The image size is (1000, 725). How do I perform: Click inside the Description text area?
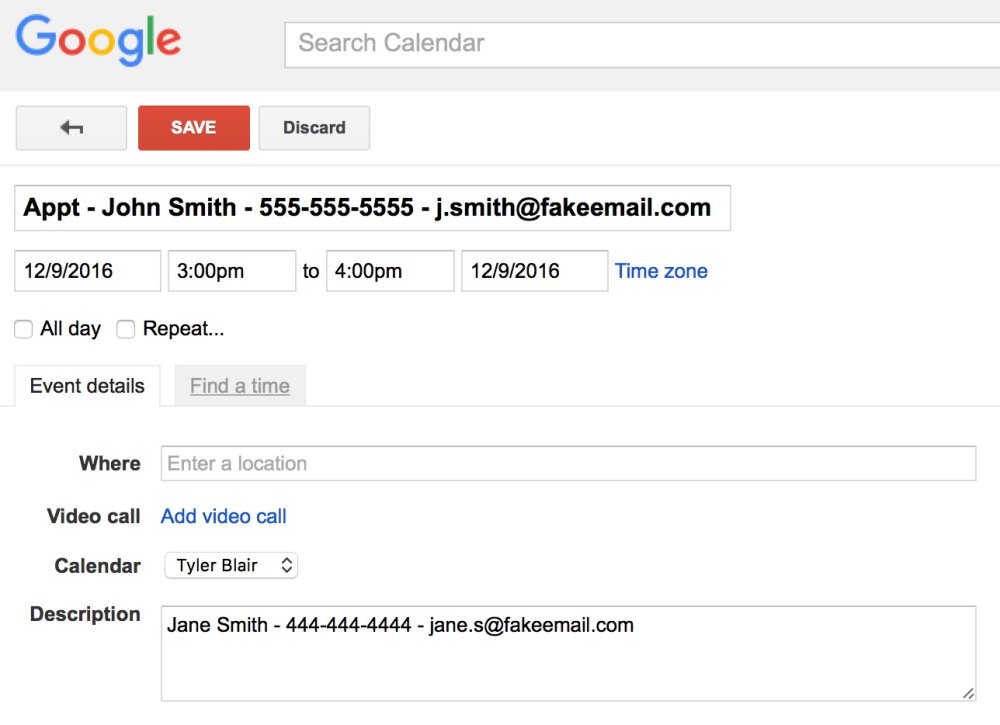[568, 654]
